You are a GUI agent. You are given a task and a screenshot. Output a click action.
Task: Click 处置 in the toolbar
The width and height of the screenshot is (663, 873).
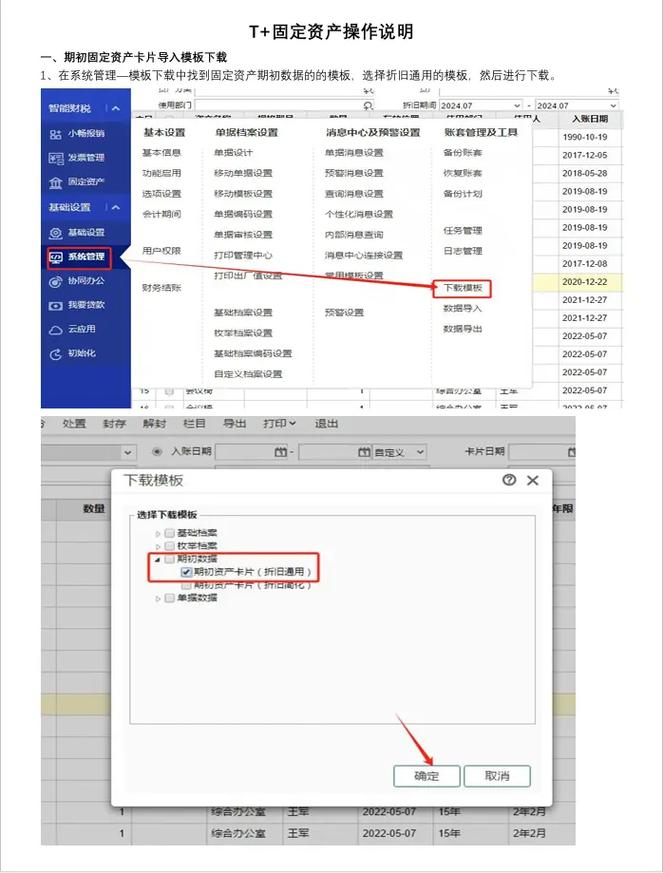(x=74, y=424)
